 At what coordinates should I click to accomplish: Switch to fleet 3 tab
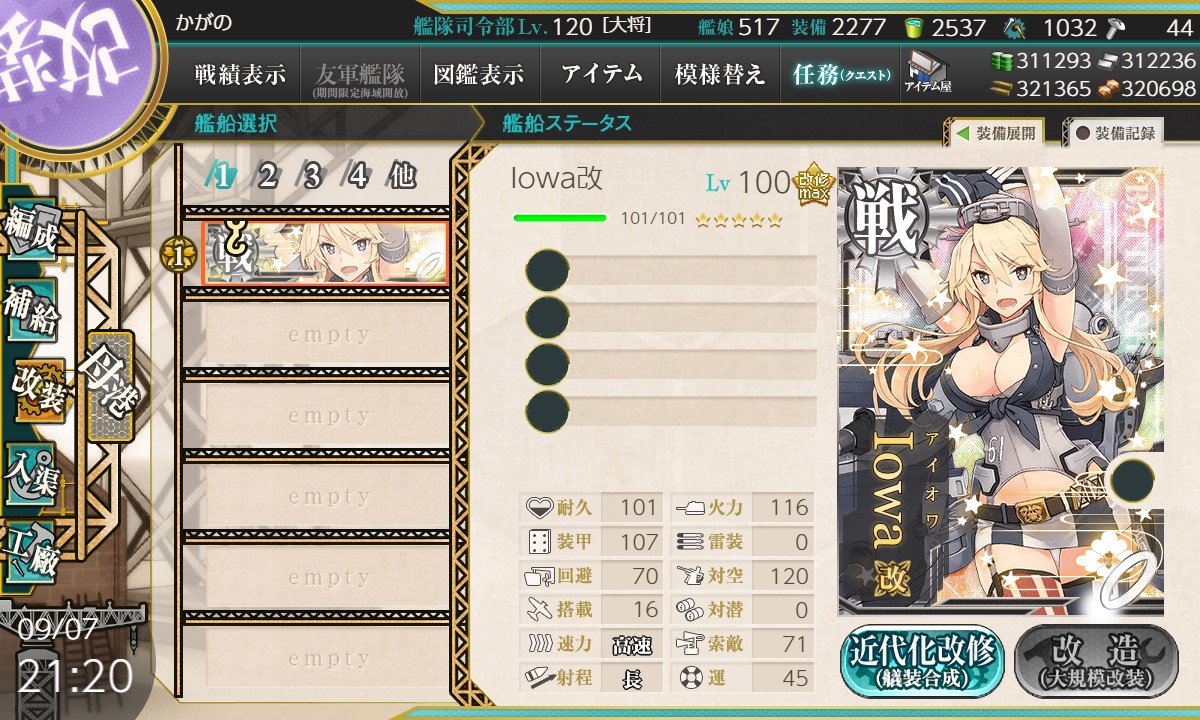pos(312,176)
